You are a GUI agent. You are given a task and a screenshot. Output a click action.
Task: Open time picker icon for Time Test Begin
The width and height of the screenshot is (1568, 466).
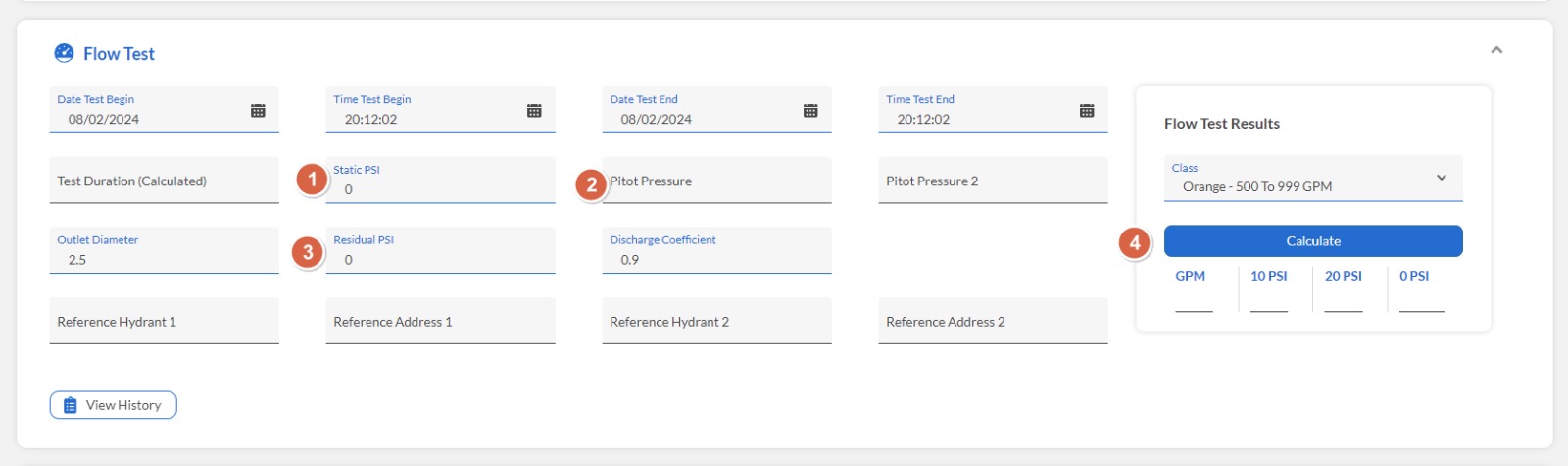point(534,111)
